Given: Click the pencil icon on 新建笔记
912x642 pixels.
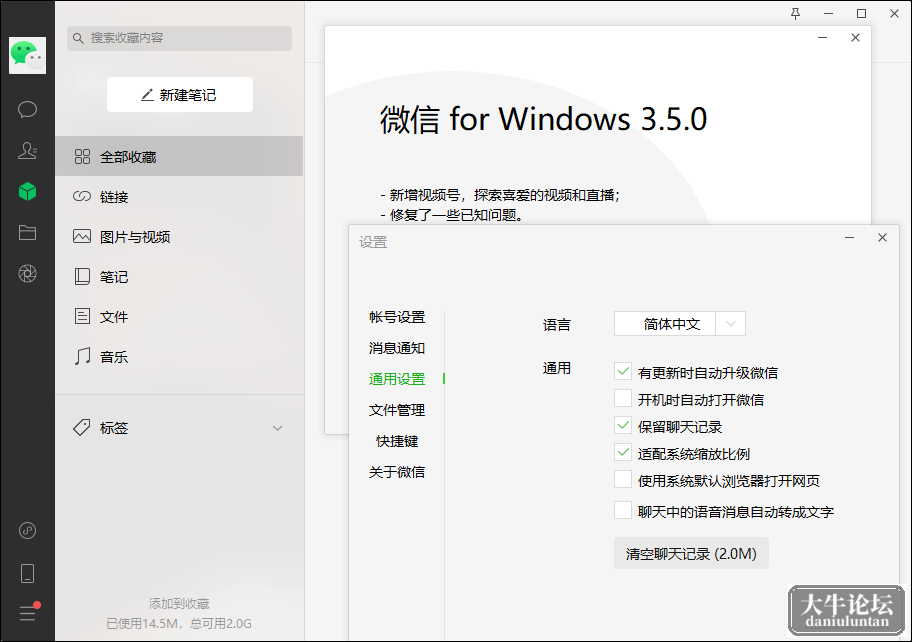Looking at the screenshot, I should [x=147, y=95].
